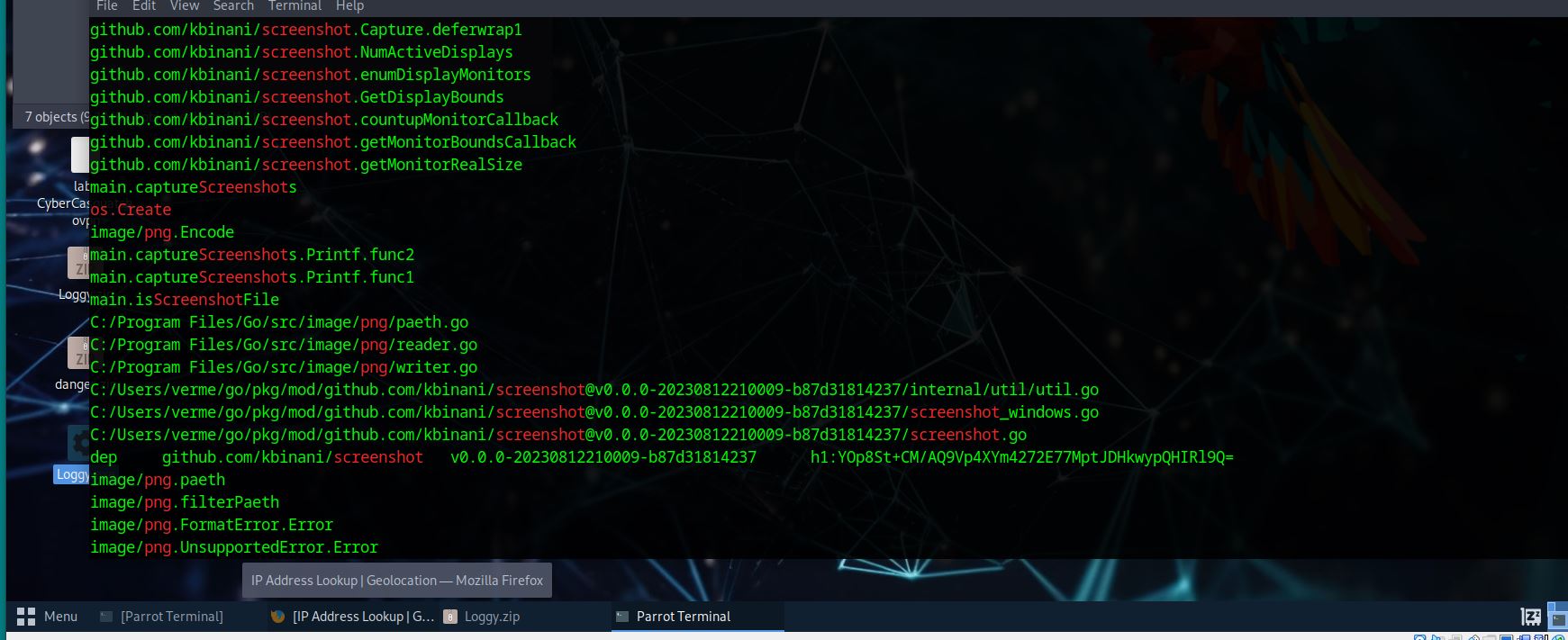
Task: Click the sleeping network card tray icon
Action: (x=1529, y=617)
